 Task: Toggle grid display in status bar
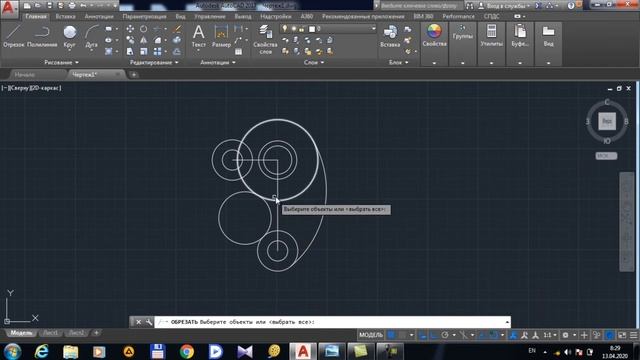click(391, 335)
